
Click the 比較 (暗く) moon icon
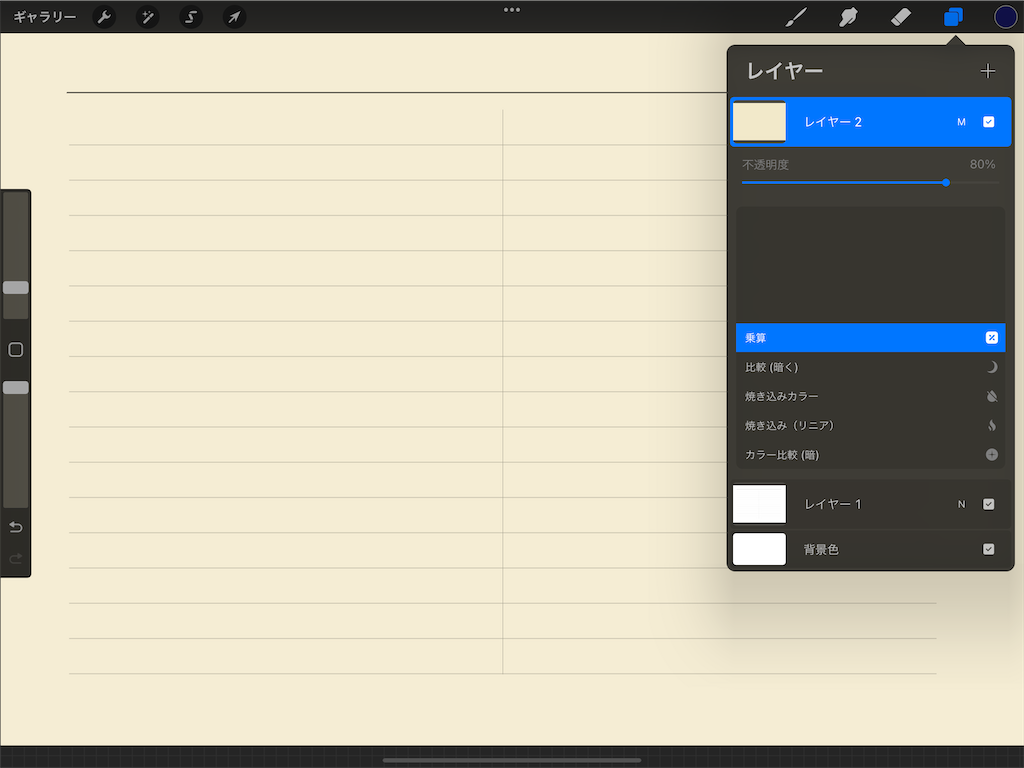pos(991,367)
